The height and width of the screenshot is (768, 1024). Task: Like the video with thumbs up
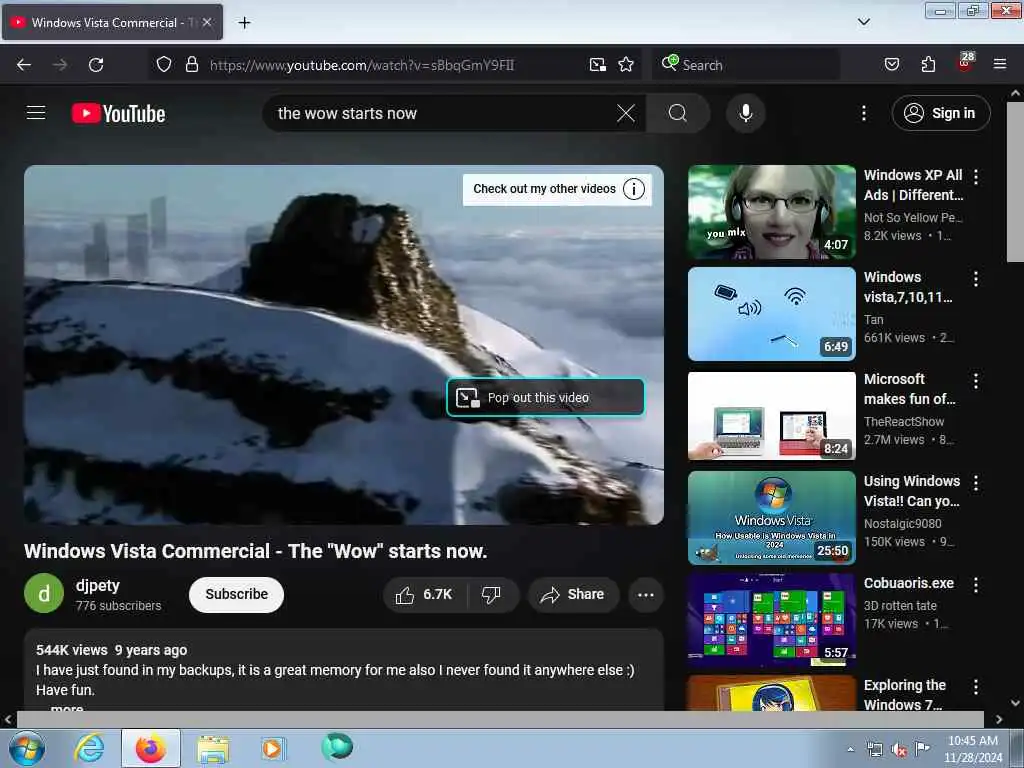424,594
